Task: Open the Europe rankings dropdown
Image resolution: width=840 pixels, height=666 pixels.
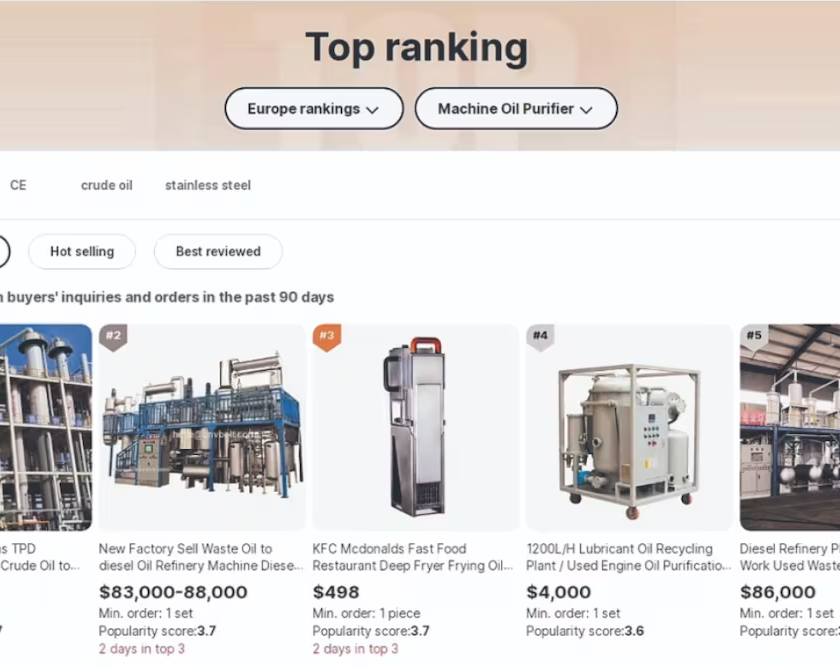Action: (314, 109)
